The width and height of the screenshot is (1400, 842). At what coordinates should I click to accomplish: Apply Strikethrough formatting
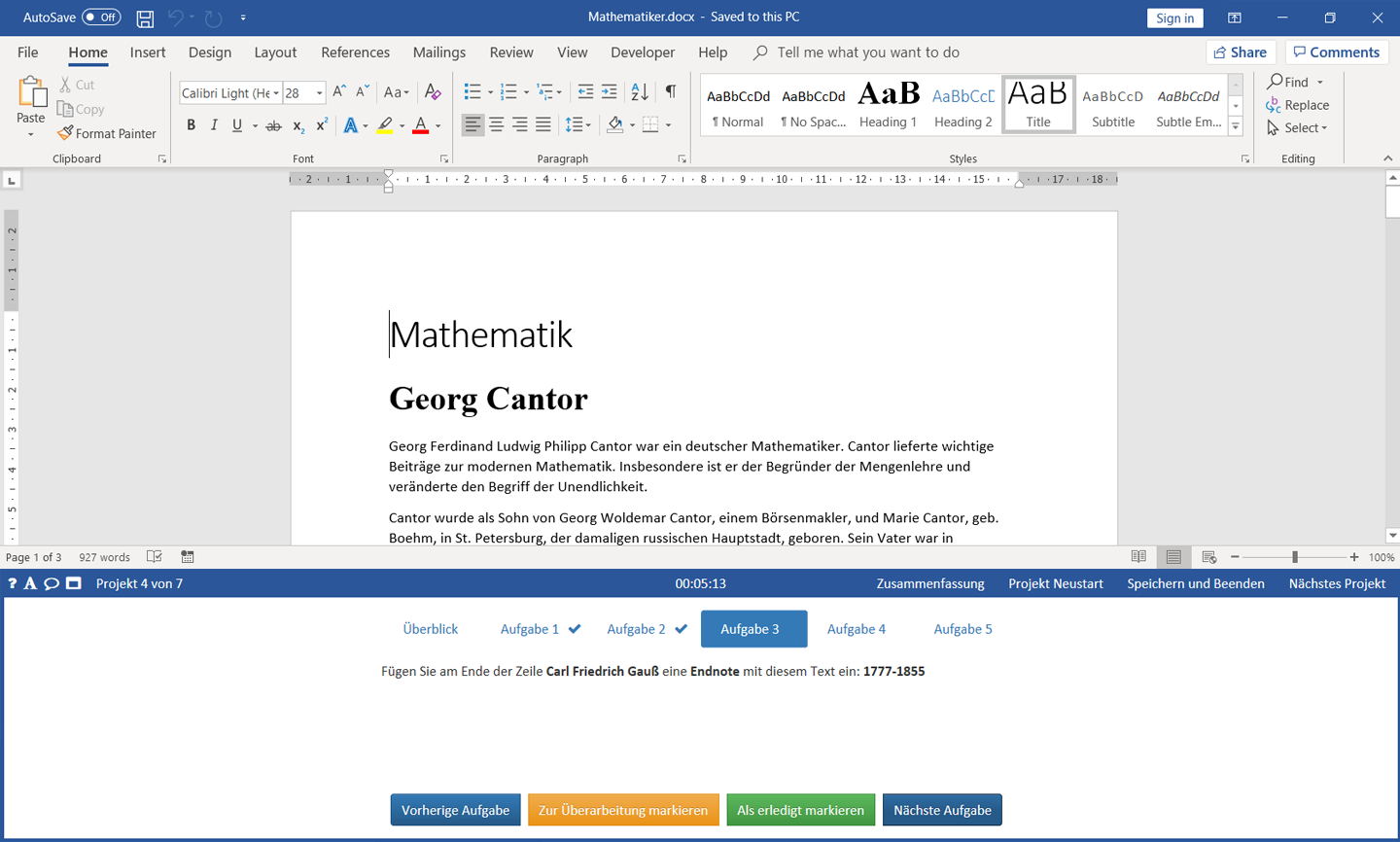pyautogui.click(x=274, y=125)
